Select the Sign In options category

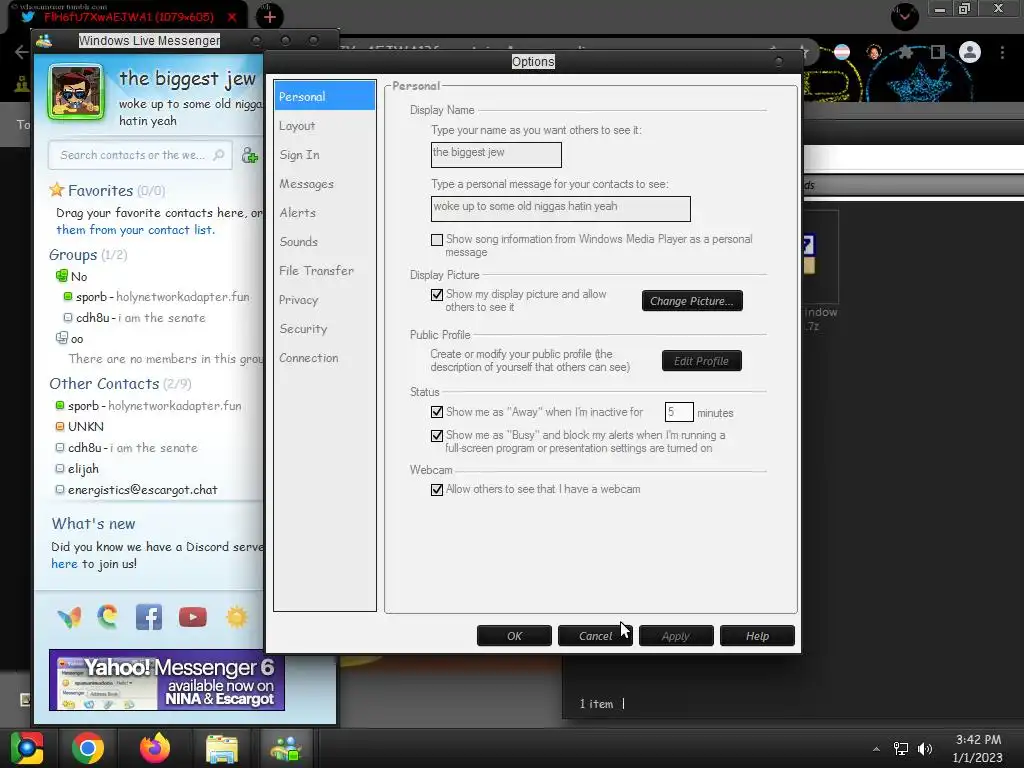coord(325,155)
